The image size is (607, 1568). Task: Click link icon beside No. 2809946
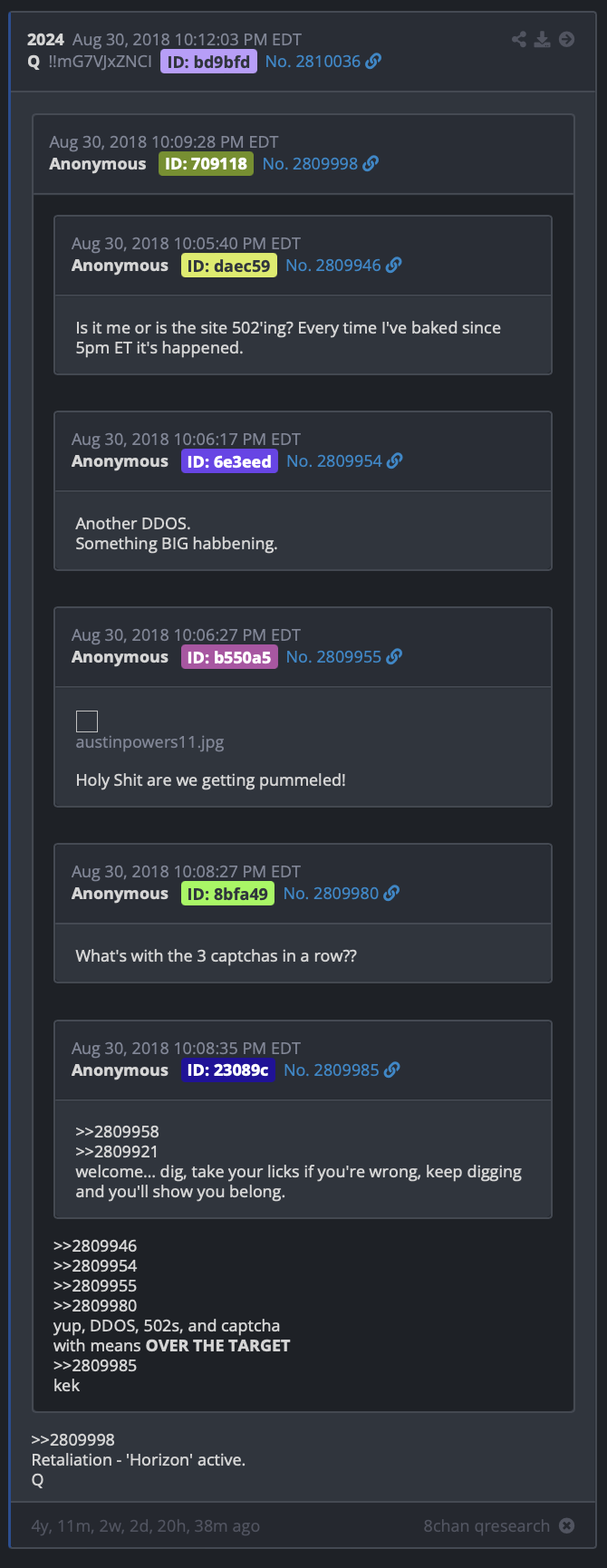coord(394,265)
